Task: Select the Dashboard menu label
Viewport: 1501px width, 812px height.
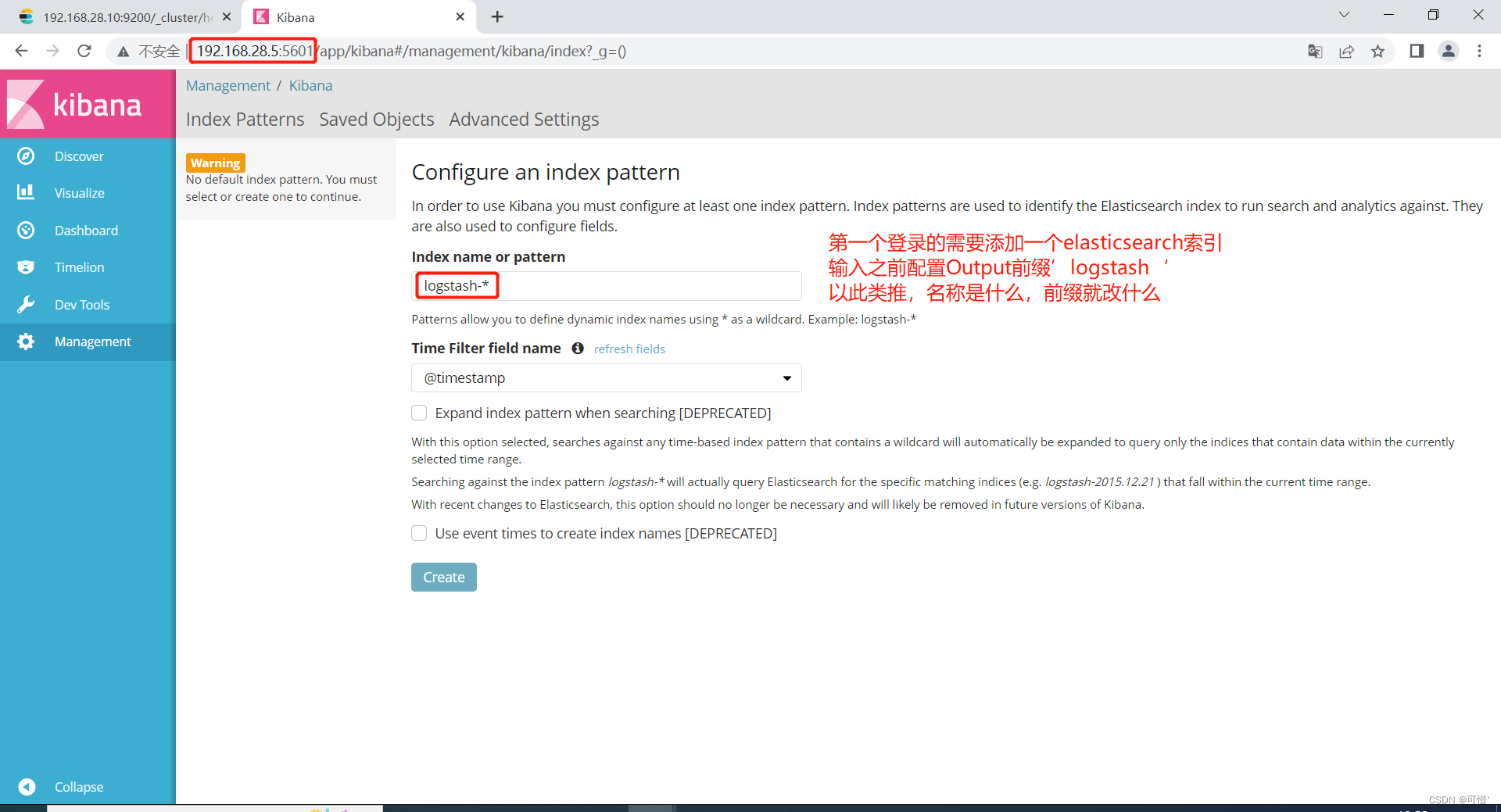Action: 86,231
